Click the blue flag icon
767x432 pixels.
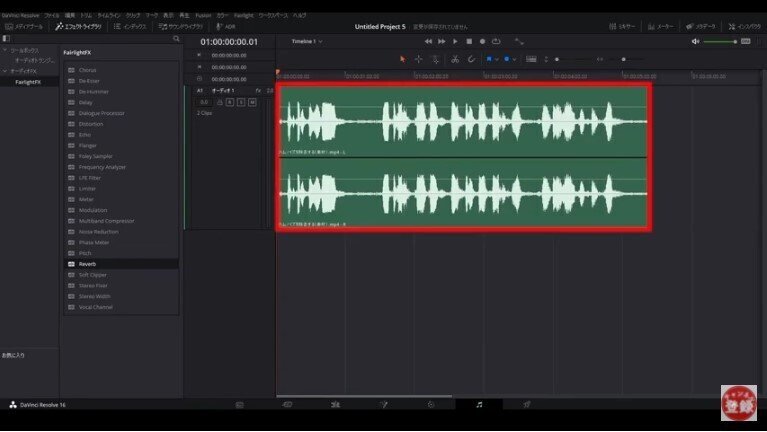tap(489, 59)
